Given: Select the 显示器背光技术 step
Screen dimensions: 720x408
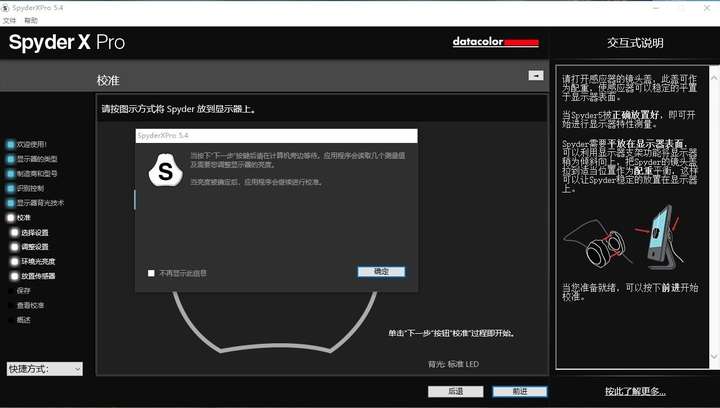Looking at the screenshot, I should (35, 203).
